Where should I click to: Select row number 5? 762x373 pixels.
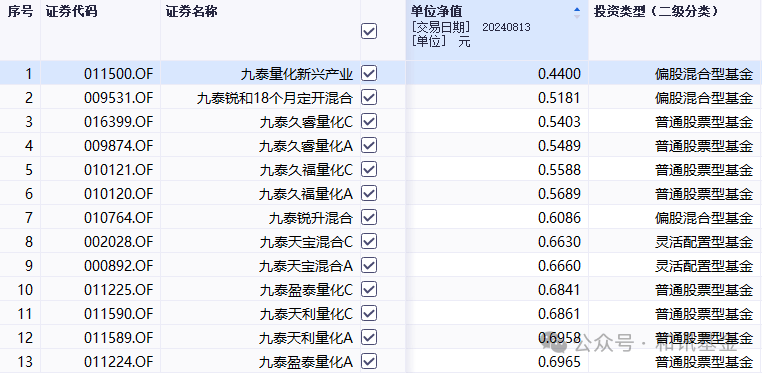pyautogui.click(x=29, y=170)
